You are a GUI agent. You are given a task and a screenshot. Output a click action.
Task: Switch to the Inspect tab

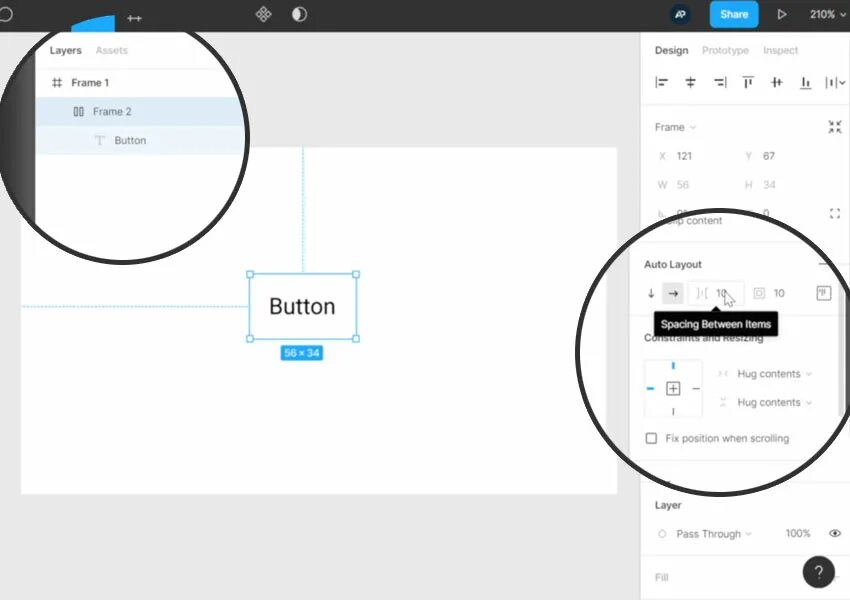pos(780,50)
